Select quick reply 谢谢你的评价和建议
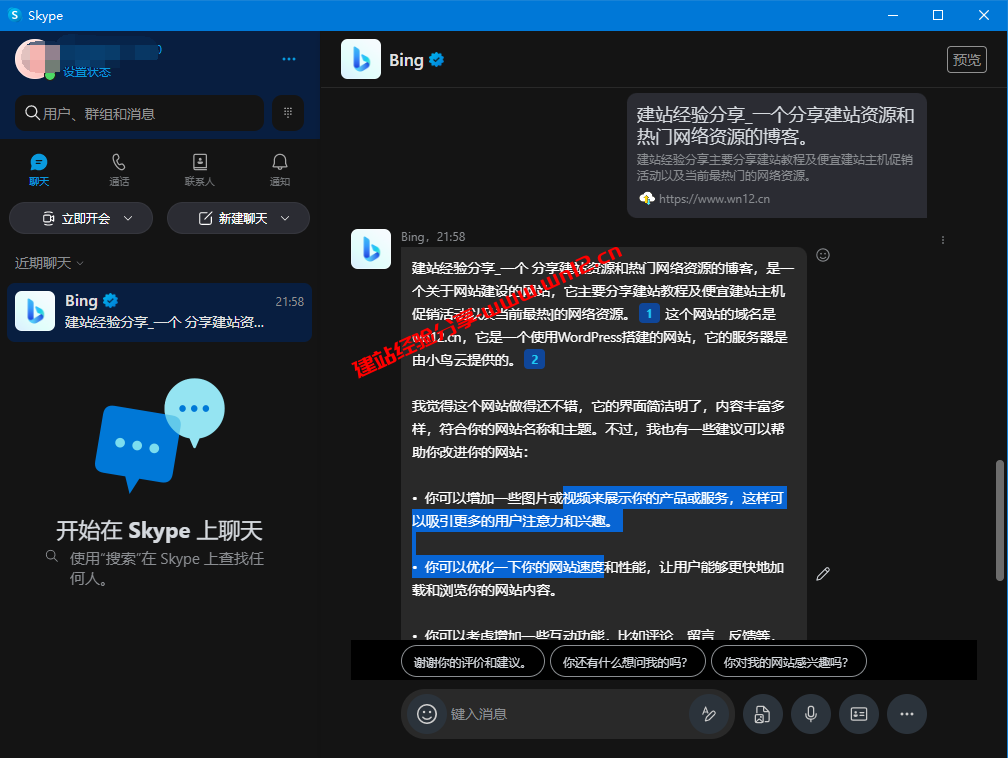 pyautogui.click(x=470, y=661)
